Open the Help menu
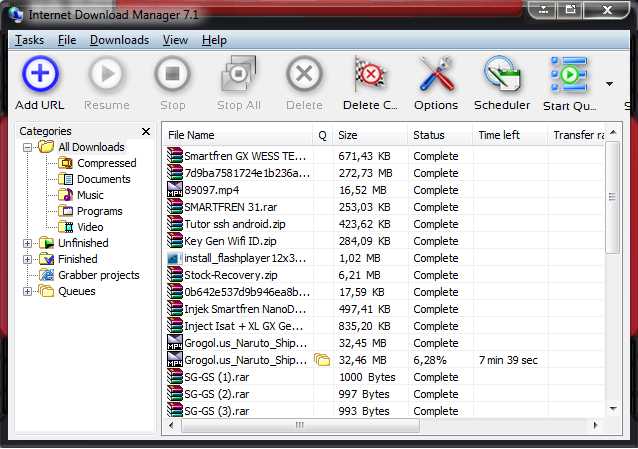The width and height of the screenshot is (638, 449). tap(214, 40)
